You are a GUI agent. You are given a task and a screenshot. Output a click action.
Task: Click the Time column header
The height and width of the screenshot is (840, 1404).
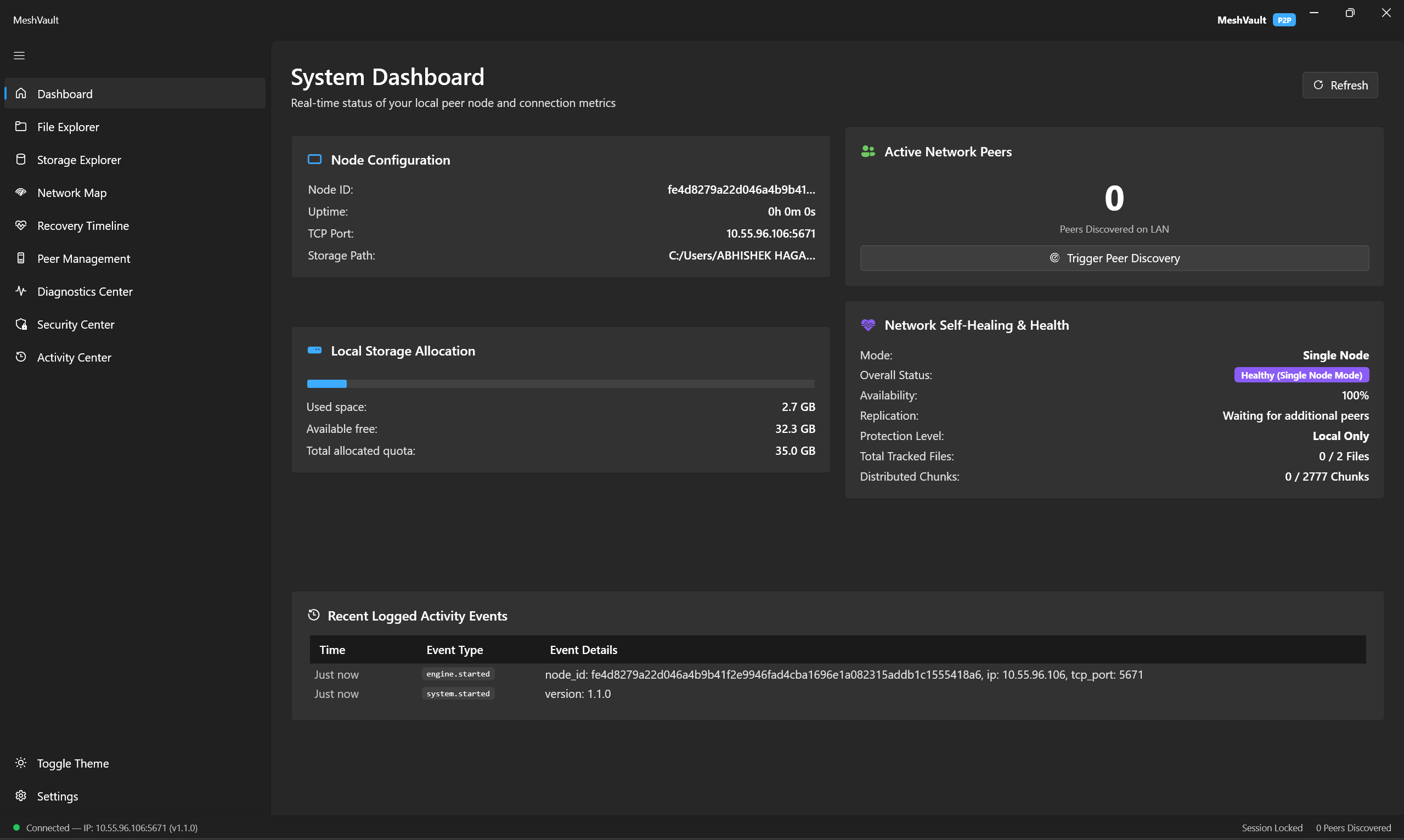(x=332, y=649)
